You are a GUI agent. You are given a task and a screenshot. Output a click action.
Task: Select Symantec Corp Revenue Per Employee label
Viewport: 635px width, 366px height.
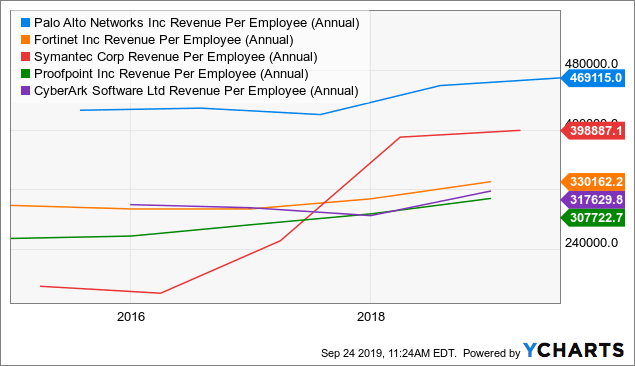pos(176,57)
